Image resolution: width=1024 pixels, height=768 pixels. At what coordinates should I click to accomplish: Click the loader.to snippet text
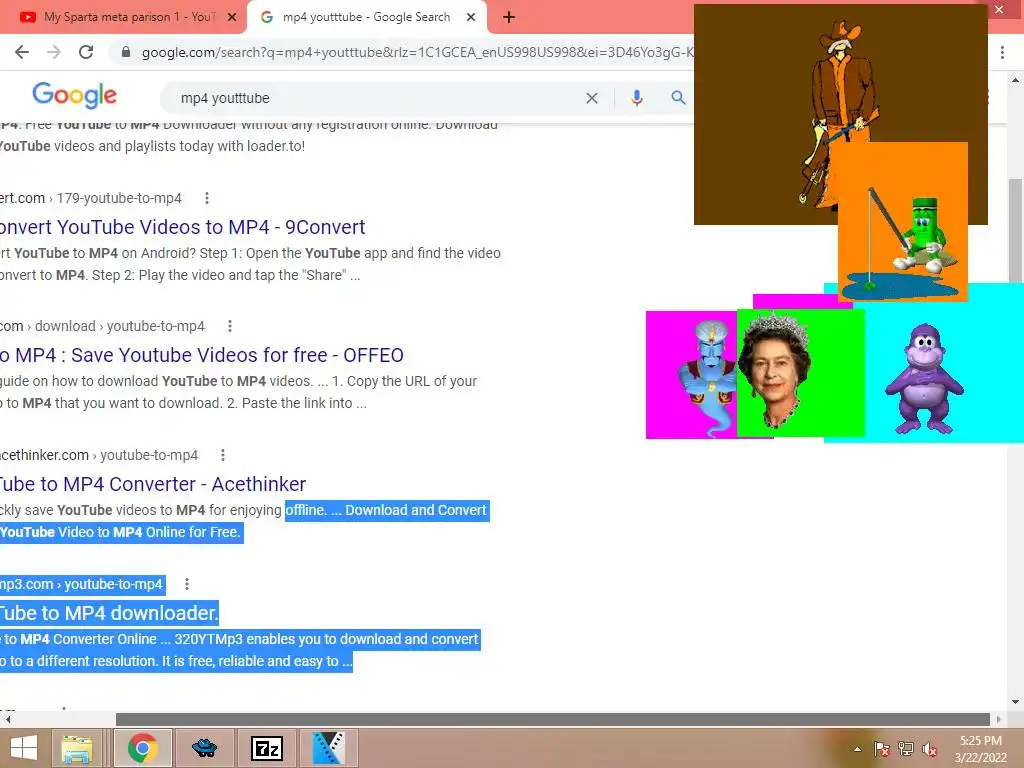tap(152, 146)
